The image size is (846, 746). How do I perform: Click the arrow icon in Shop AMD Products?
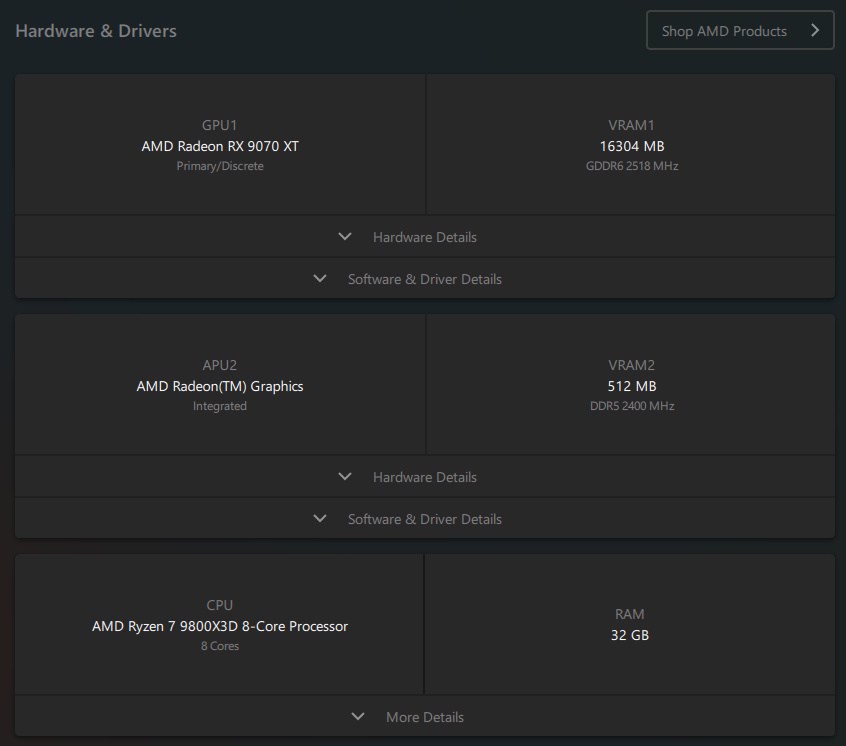pos(815,30)
